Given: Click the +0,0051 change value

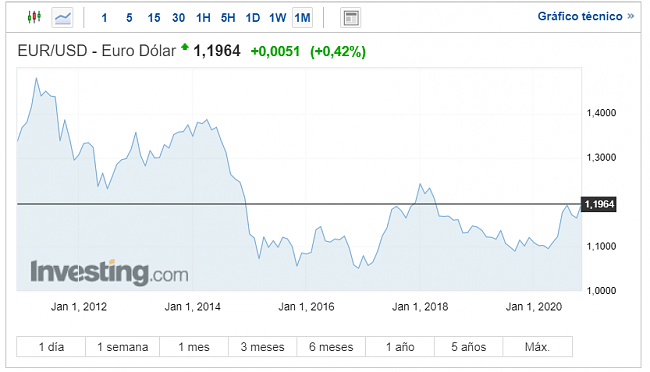Looking at the screenshot, I should [x=275, y=51].
